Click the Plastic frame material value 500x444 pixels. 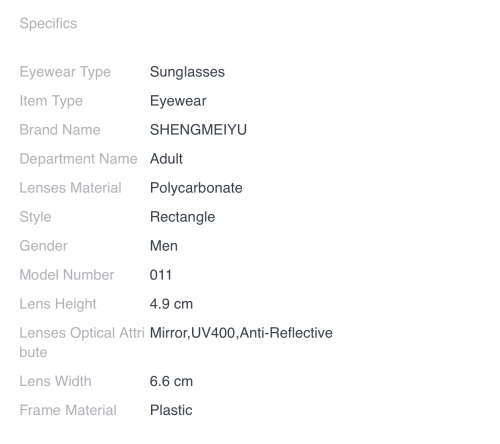pyautogui.click(x=171, y=410)
